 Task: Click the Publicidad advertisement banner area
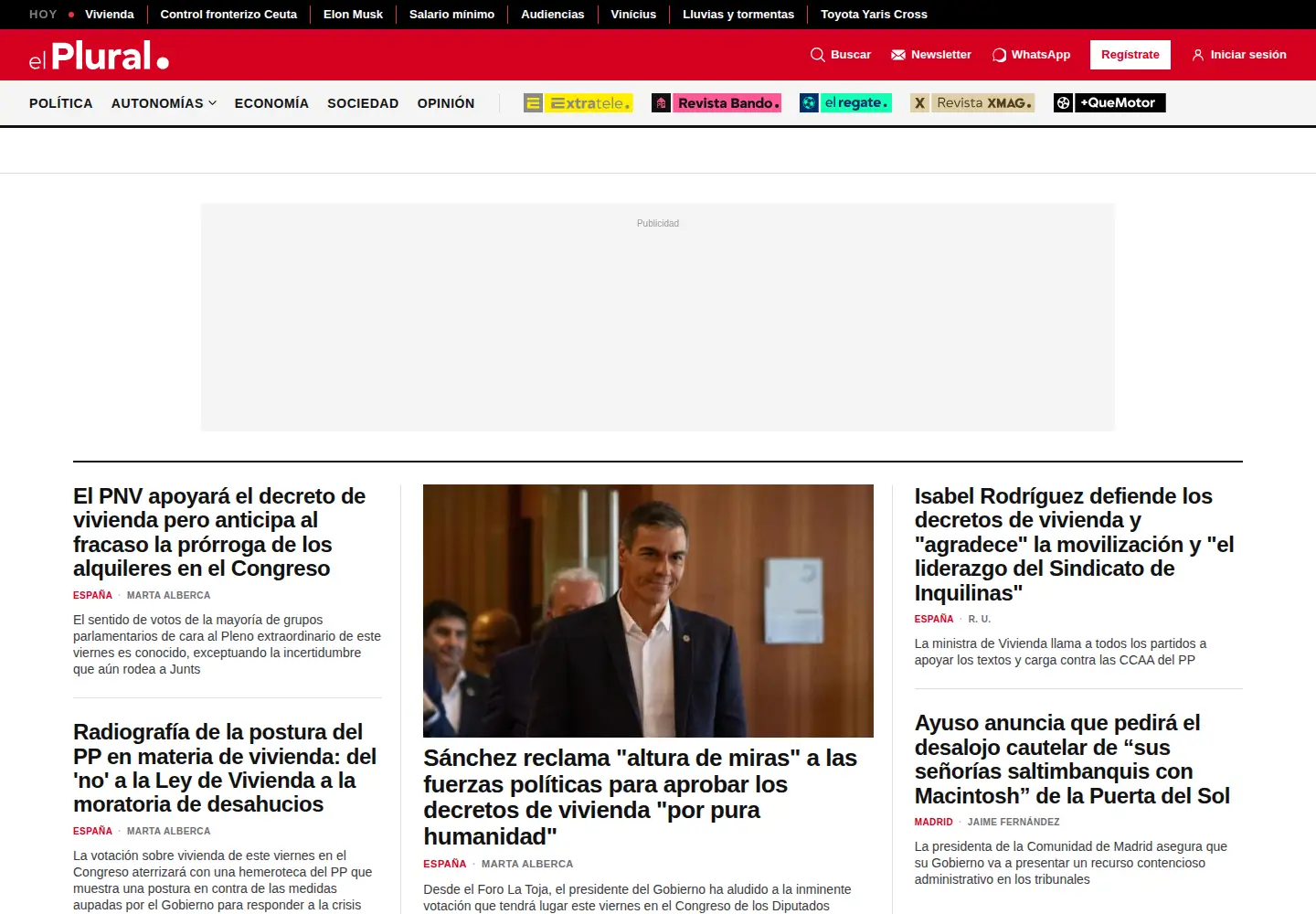click(x=658, y=317)
